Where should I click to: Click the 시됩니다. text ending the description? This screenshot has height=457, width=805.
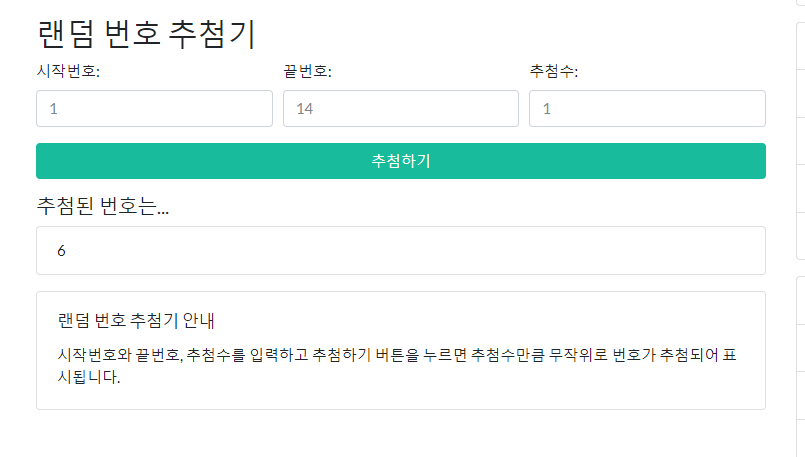click(x=89, y=377)
